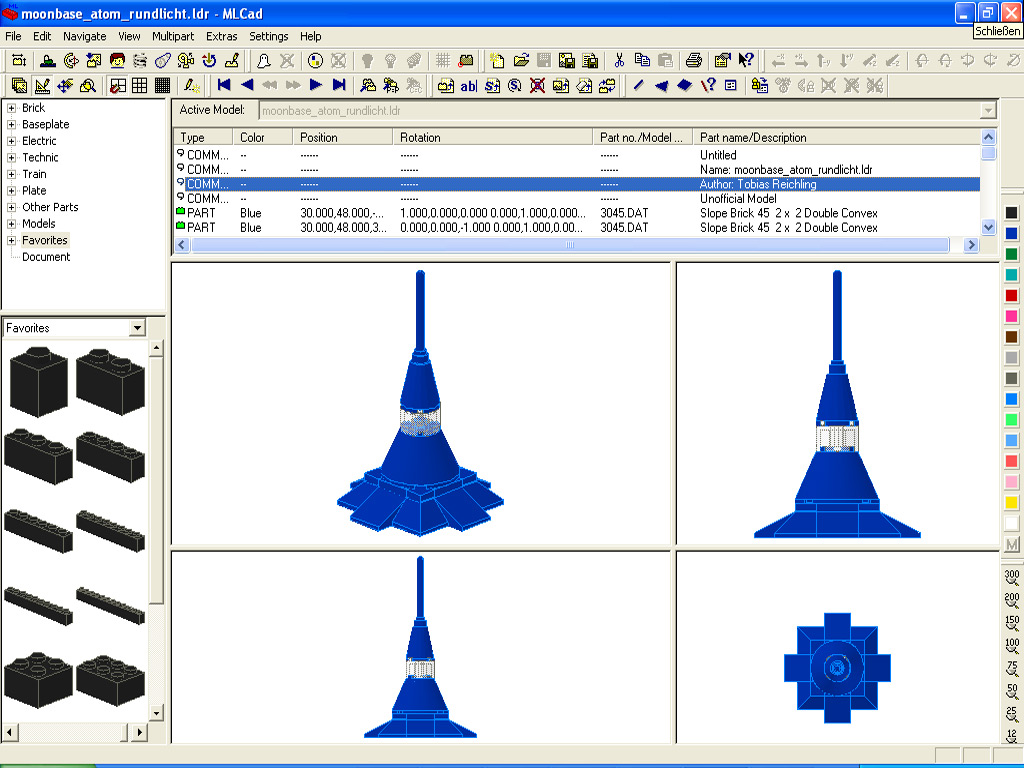1024x768 pixels.
Task: Expand the Baseplate tree node
Action: point(12,124)
